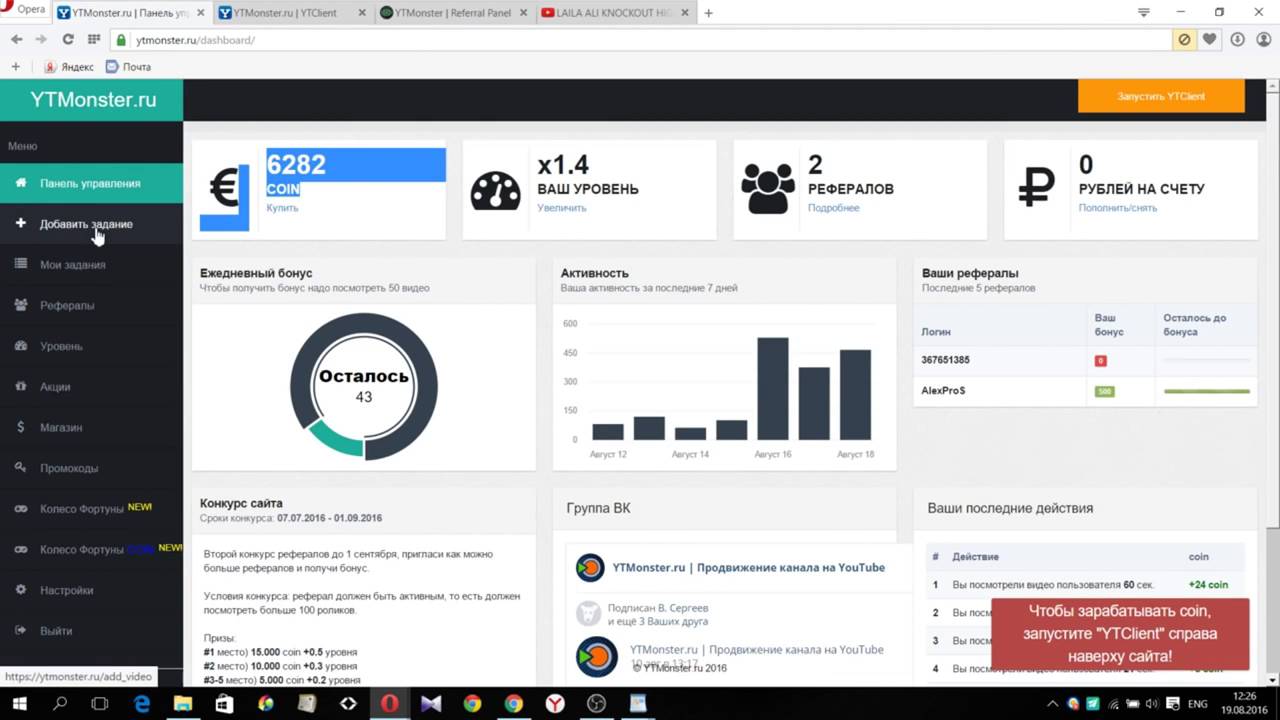Click the ruble currency icon

(x=1037, y=189)
